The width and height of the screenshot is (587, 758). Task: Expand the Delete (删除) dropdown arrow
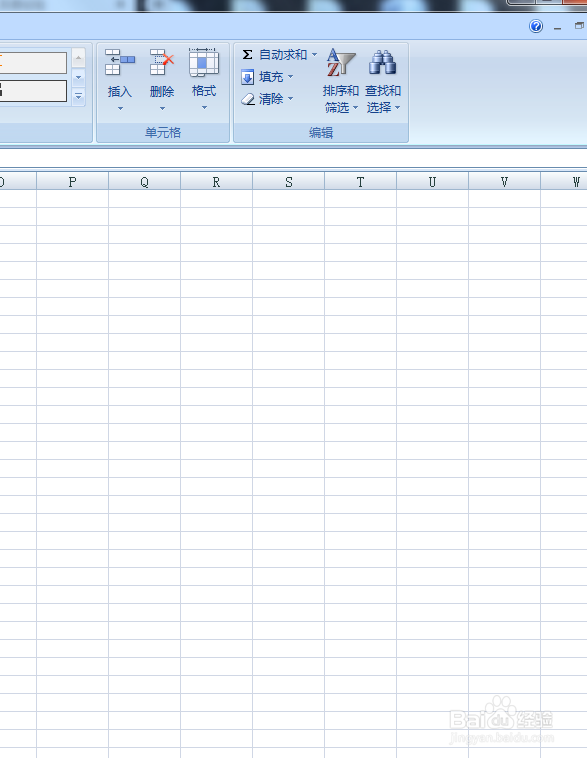162,108
